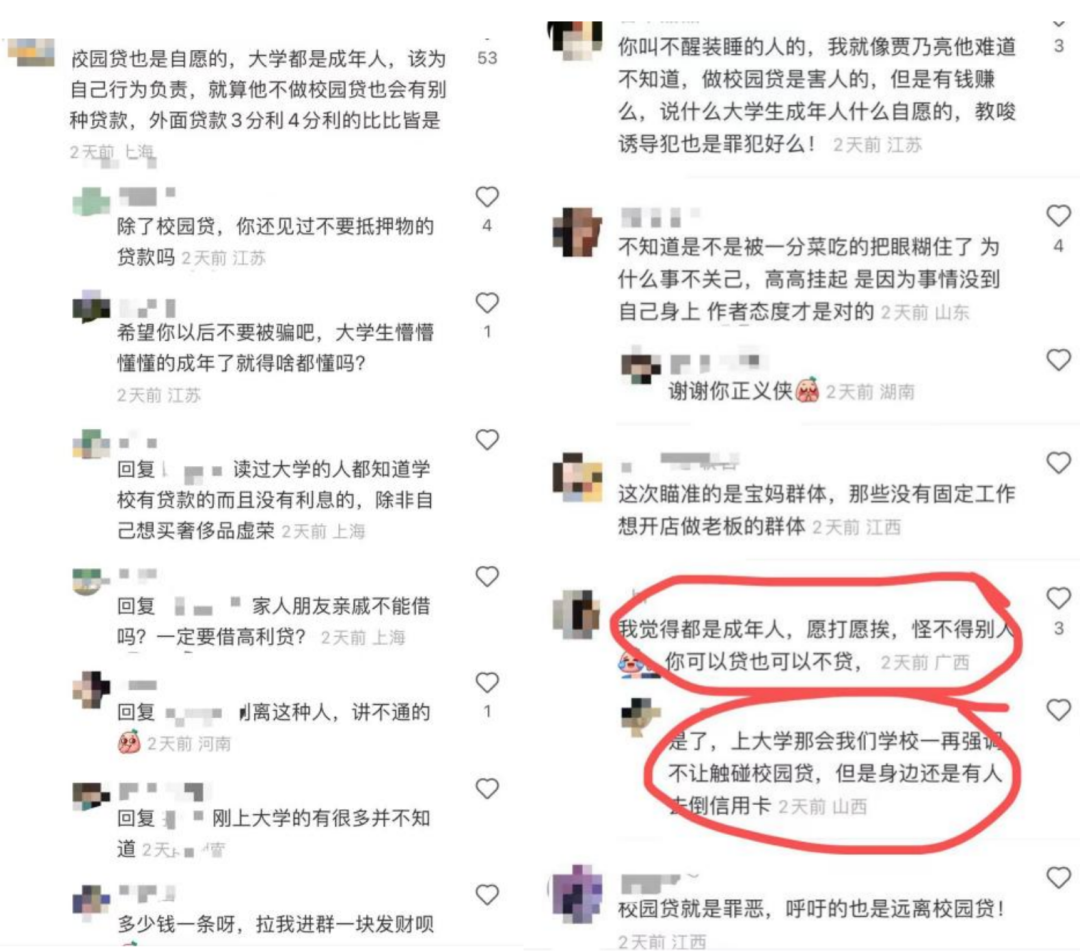
Task: Open avatar of 校园贷也是自愿的 commenter
Action: 31,52
